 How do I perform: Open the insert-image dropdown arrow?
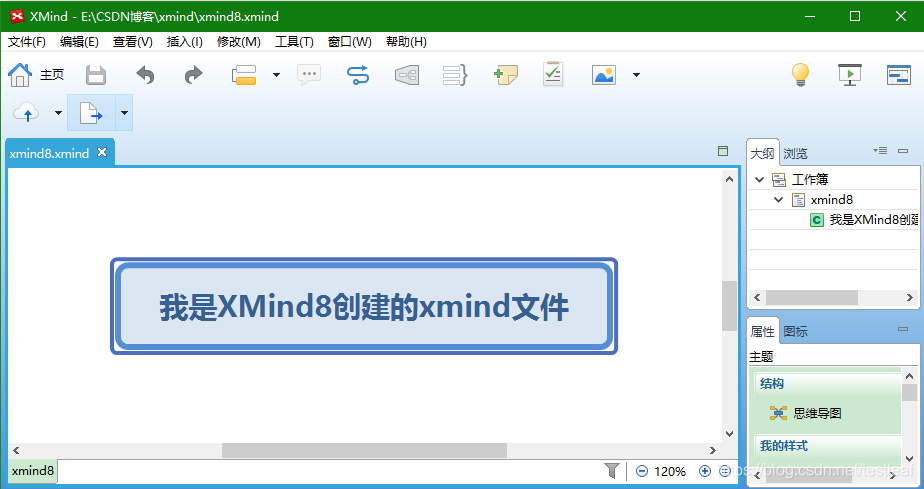click(636, 75)
